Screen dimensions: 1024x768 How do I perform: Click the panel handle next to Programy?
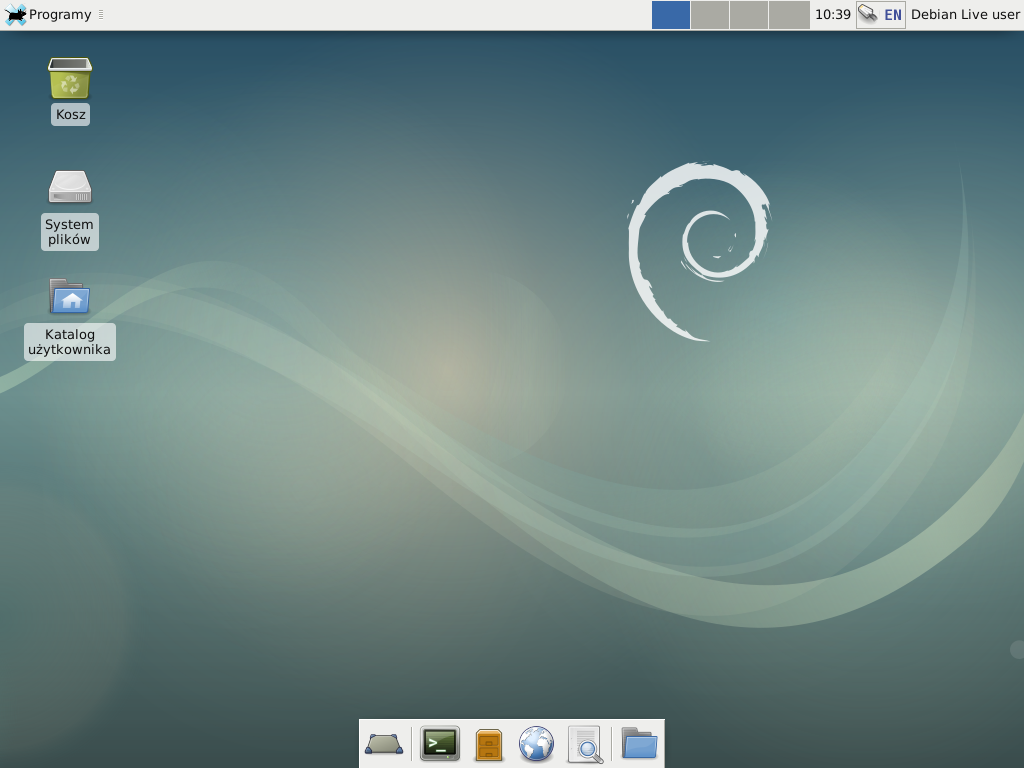101,15
